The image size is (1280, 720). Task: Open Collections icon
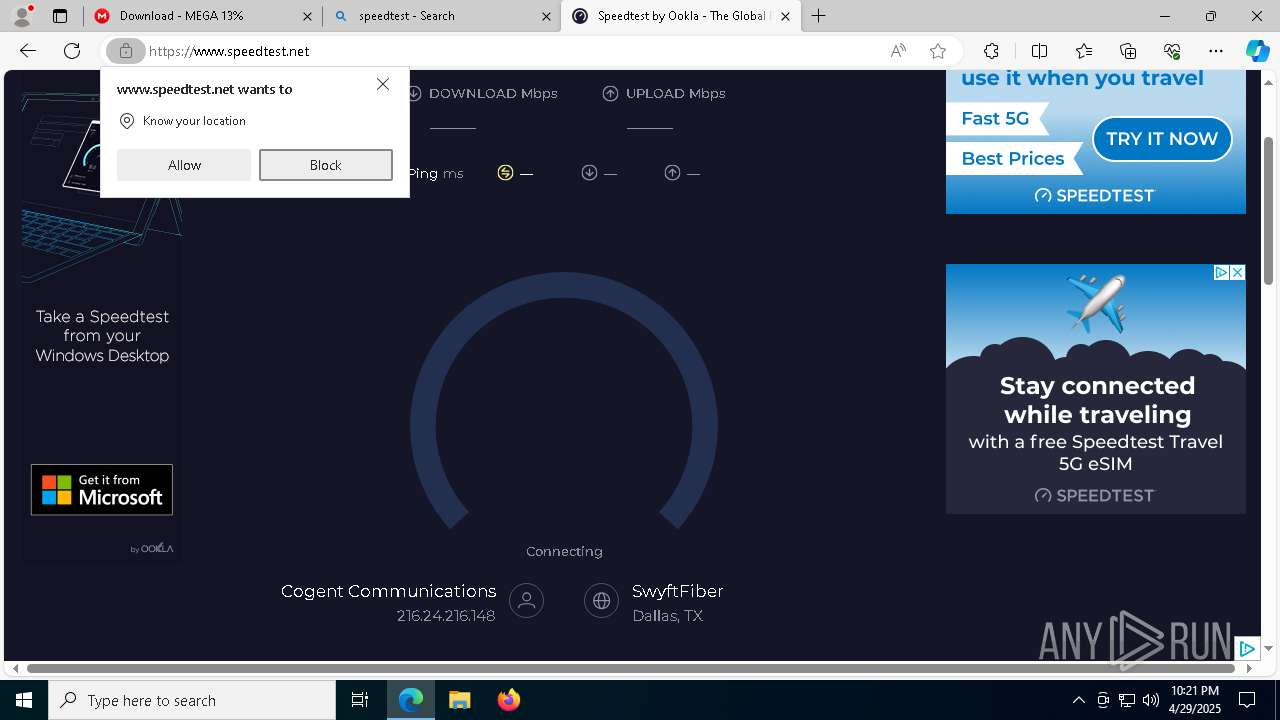tap(1128, 51)
